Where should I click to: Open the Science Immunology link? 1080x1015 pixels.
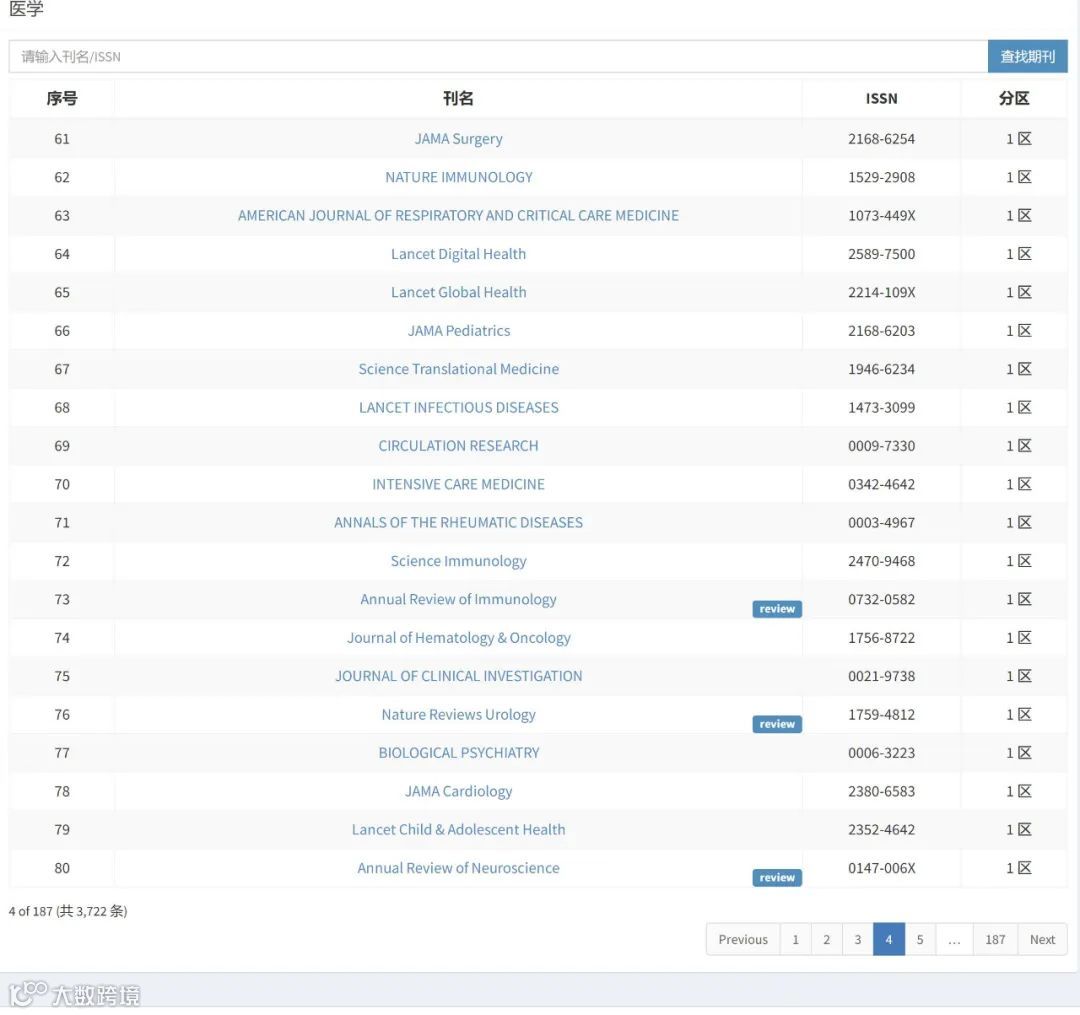click(x=458, y=561)
